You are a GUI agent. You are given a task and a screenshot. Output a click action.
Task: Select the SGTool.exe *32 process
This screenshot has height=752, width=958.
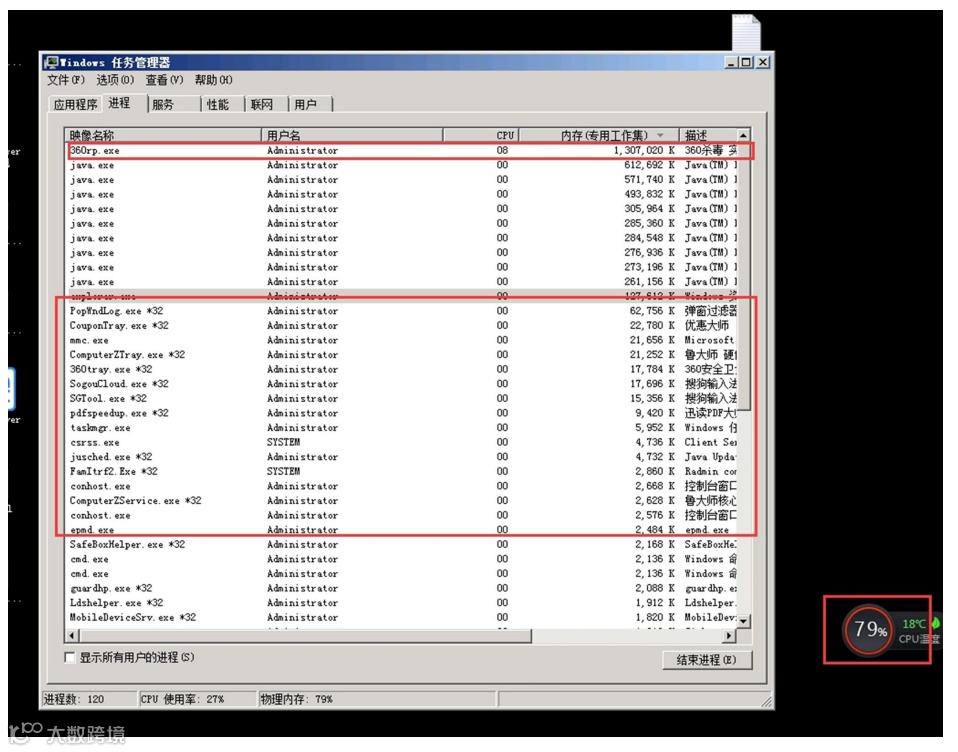pos(401,398)
